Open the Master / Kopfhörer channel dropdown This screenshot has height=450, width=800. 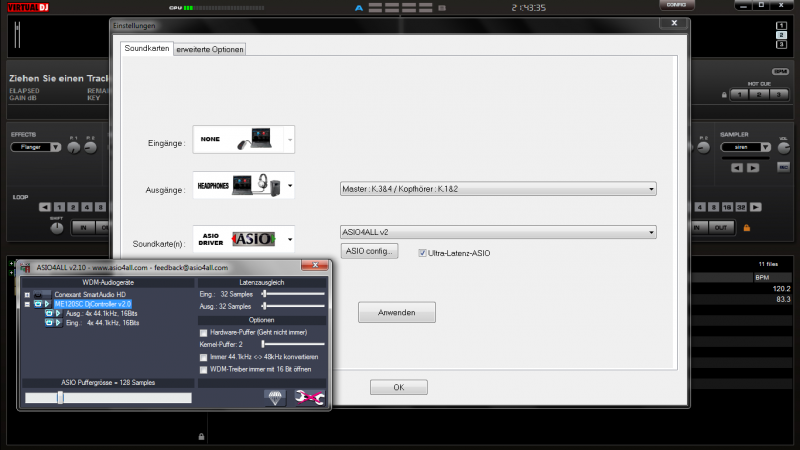click(x=497, y=187)
